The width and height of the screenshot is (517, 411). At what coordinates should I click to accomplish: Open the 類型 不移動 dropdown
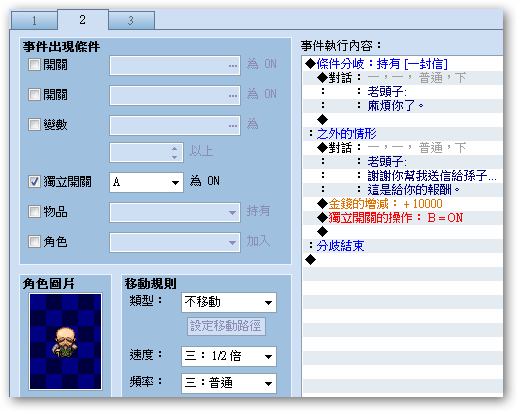click(x=229, y=302)
